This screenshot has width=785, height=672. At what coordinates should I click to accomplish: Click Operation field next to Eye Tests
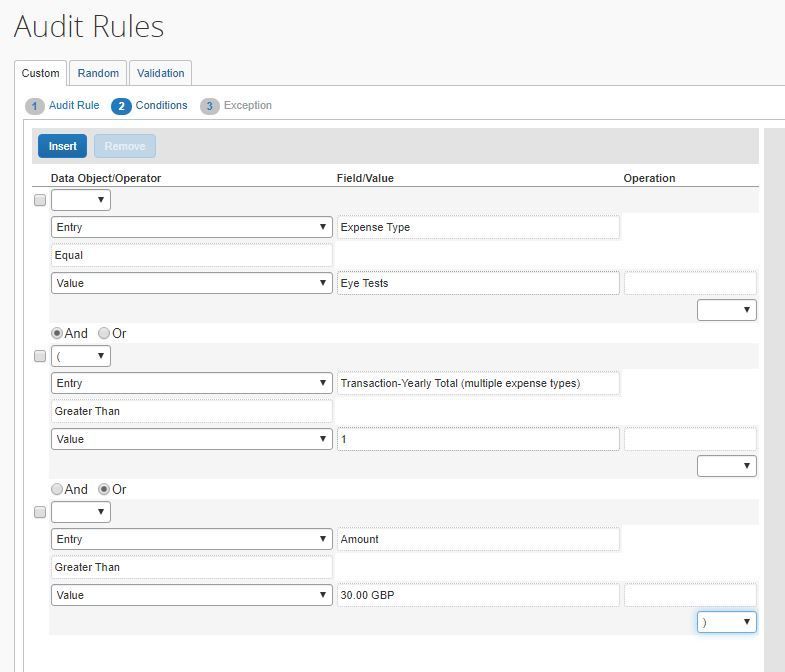pos(690,283)
